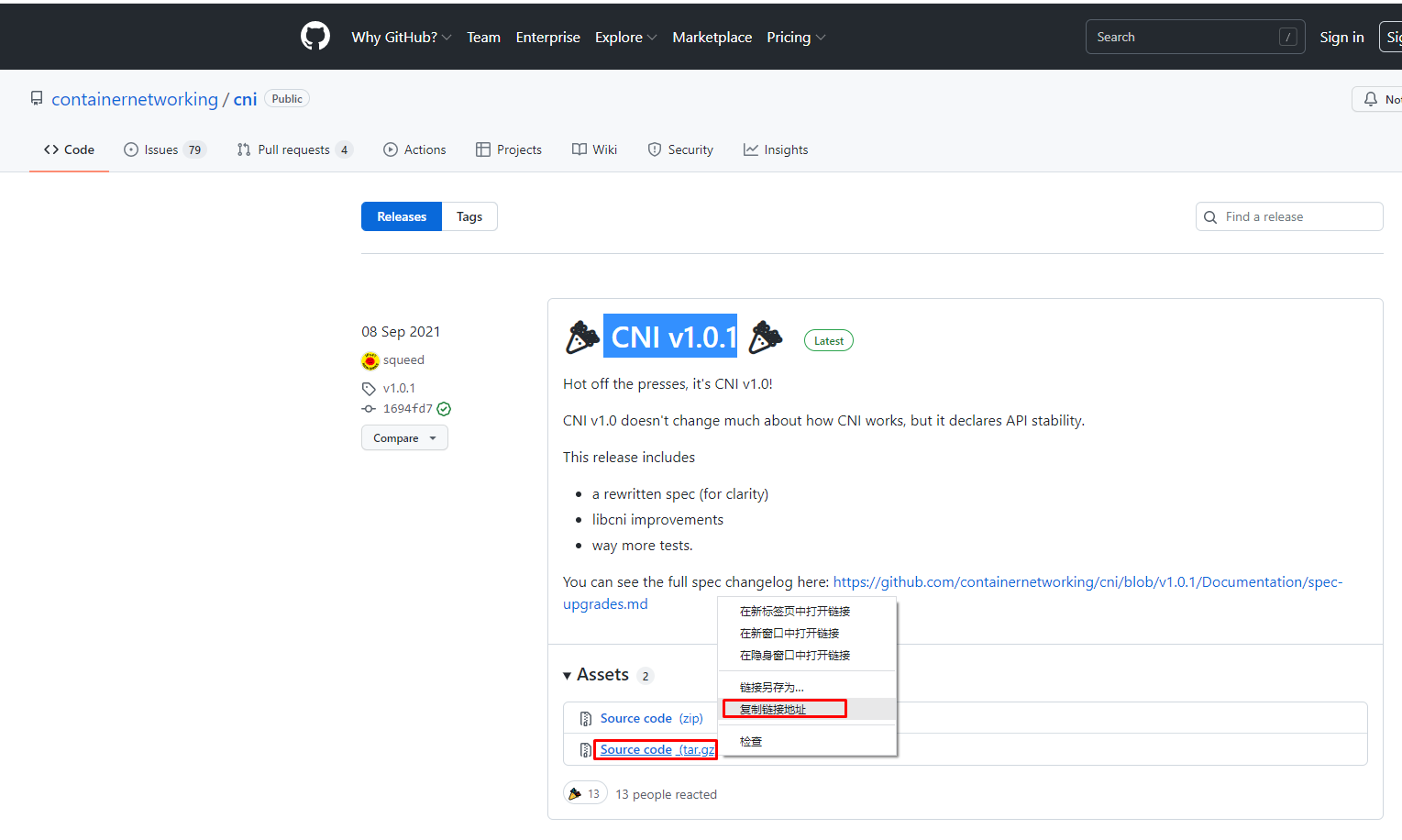Click the v1.0.1 tag icon
Image resolution: width=1402 pixels, height=840 pixels.
pos(369,389)
